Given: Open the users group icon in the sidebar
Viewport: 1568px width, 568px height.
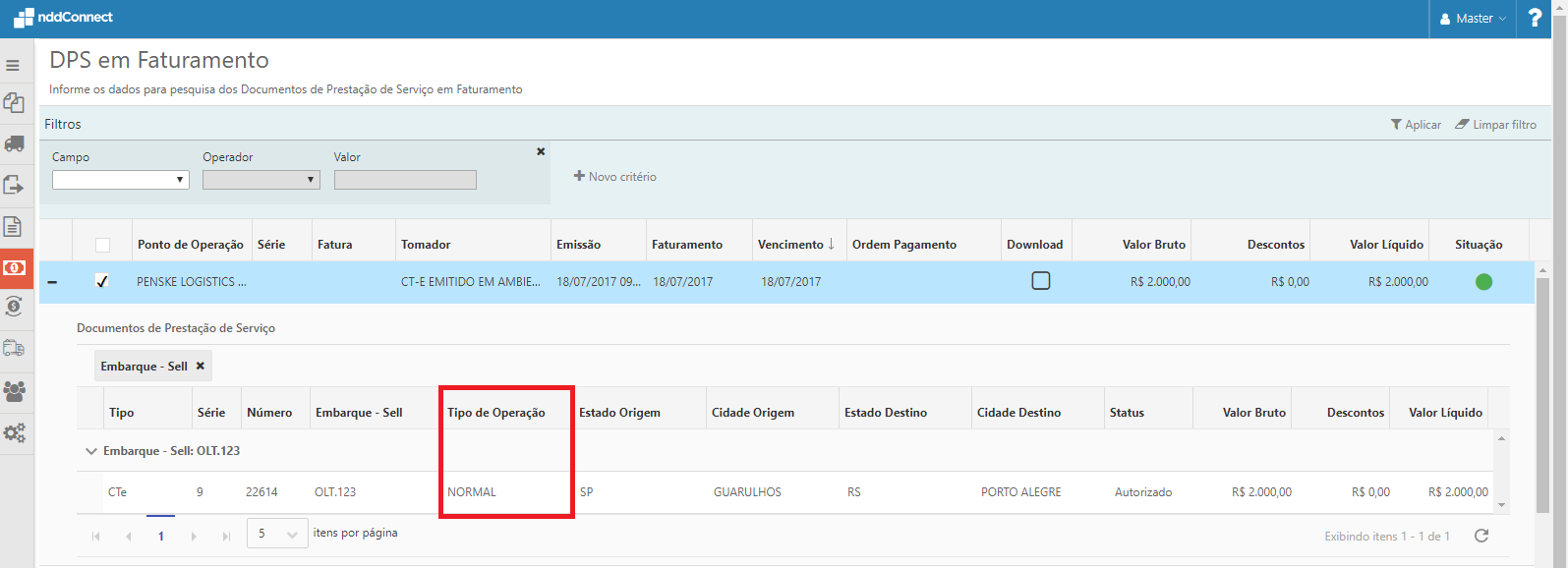Looking at the screenshot, I should 14,391.
